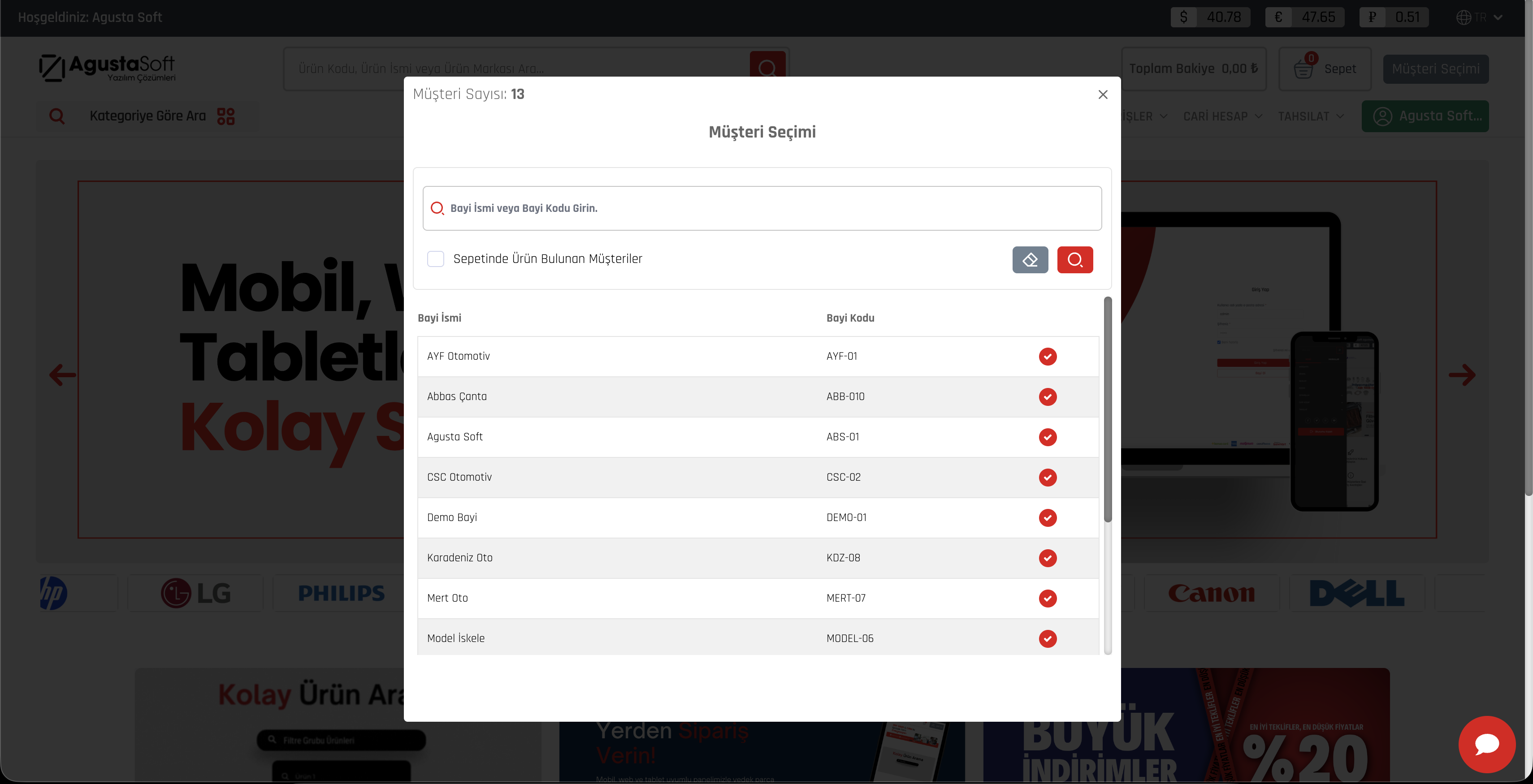Run customer search with red magnifier button
The image size is (1533, 784).
1075,259
